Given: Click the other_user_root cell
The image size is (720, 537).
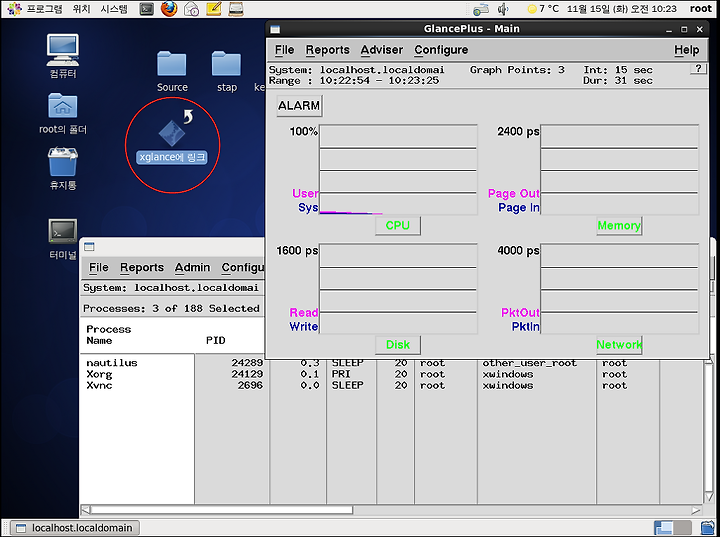Looking at the screenshot, I should [x=529, y=363].
